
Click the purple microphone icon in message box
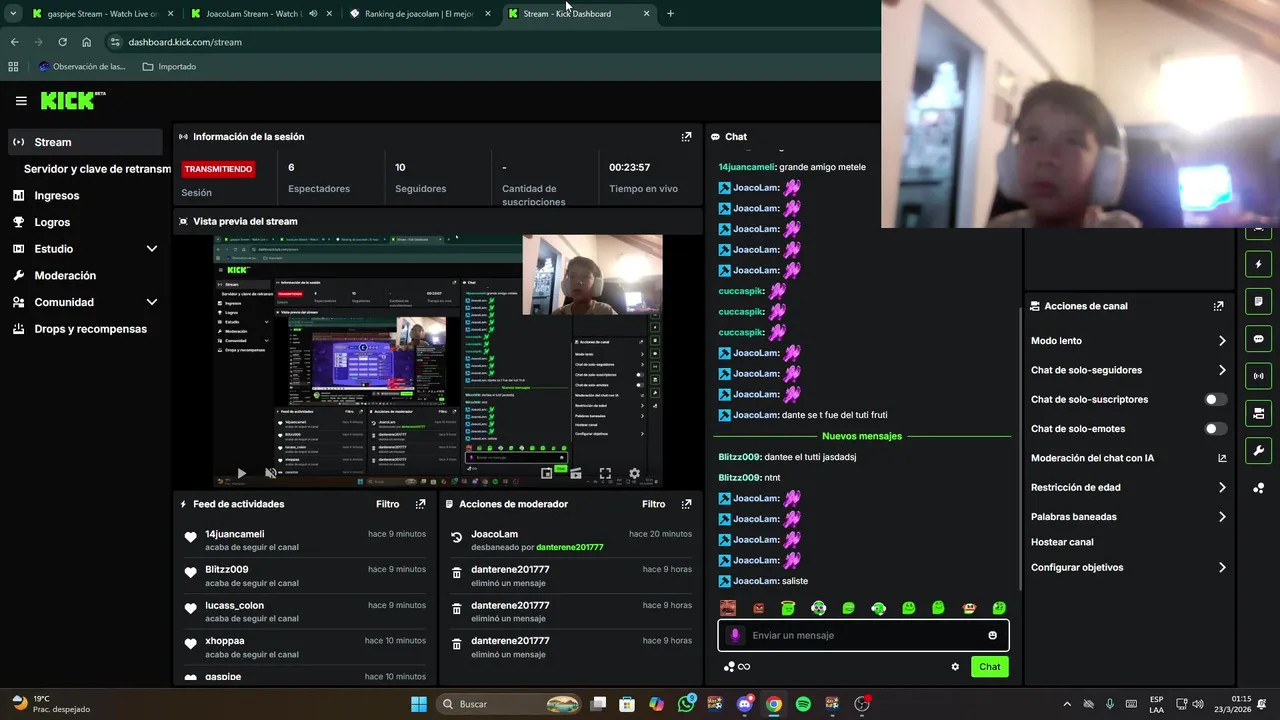click(x=735, y=635)
